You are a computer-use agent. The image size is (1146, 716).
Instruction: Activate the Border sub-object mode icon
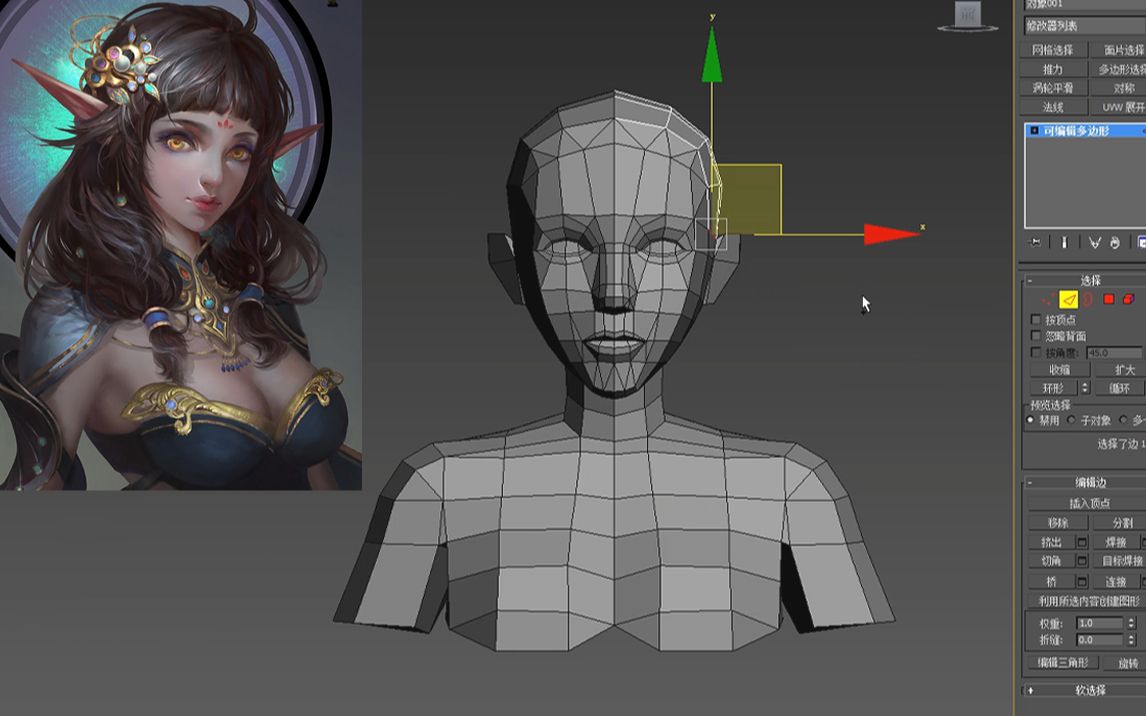coord(1087,300)
